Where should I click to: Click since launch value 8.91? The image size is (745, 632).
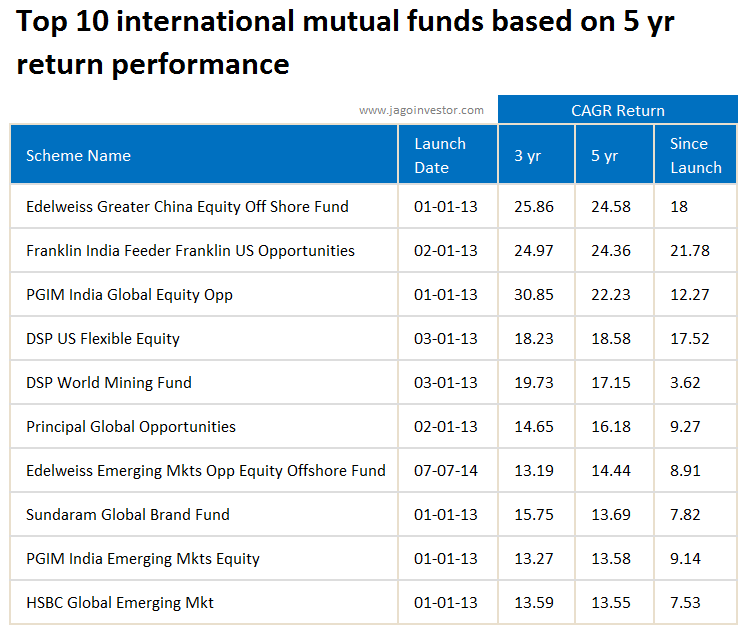coord(685,470)
